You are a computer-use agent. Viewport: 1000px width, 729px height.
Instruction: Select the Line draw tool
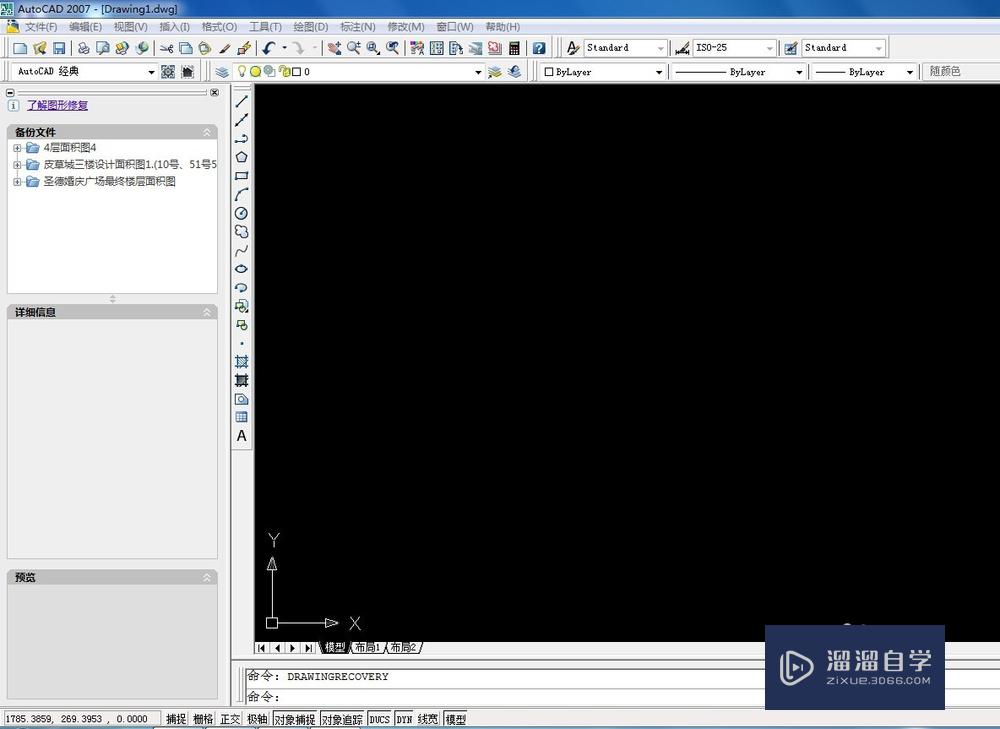242,101
